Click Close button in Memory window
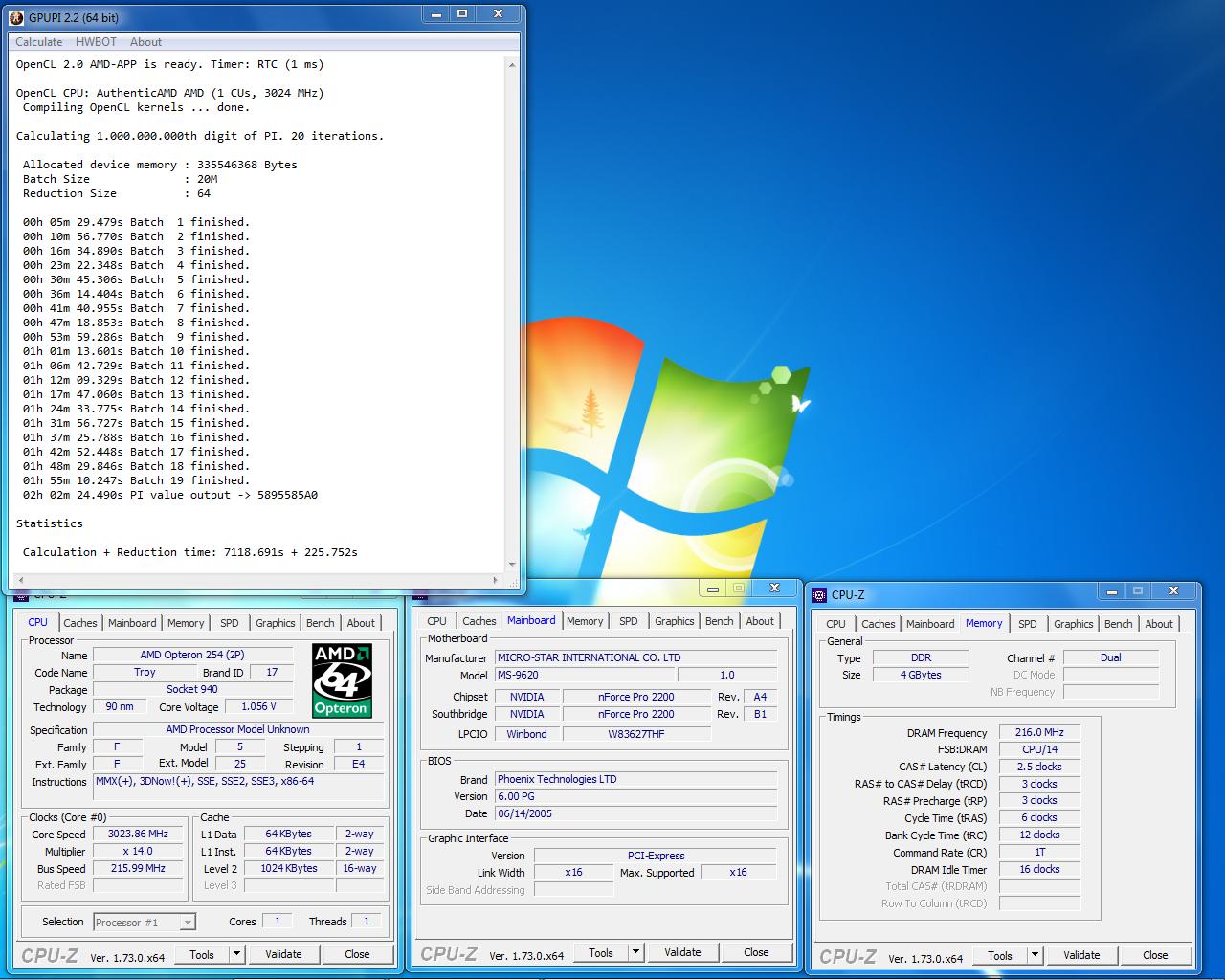1225x980 pixels. tap(1155, 955)
